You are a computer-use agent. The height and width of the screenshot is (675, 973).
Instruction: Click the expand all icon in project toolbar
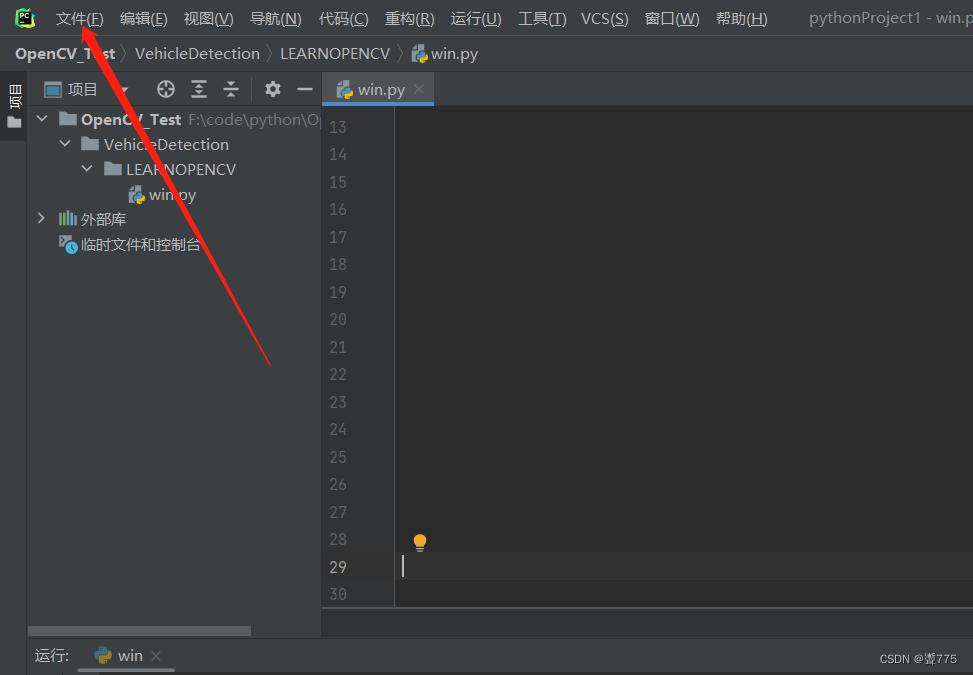(199, 89)
